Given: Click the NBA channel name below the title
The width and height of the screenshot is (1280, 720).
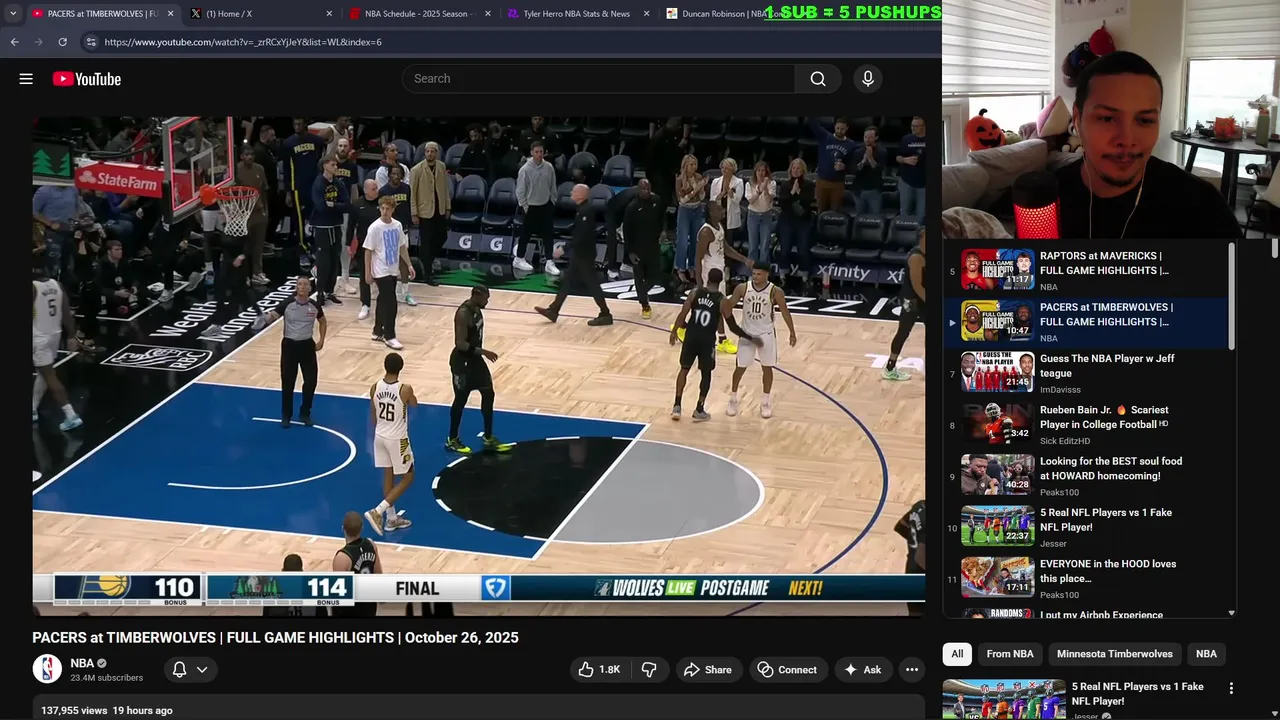Looking at the screenshot, I should (82, 663).
